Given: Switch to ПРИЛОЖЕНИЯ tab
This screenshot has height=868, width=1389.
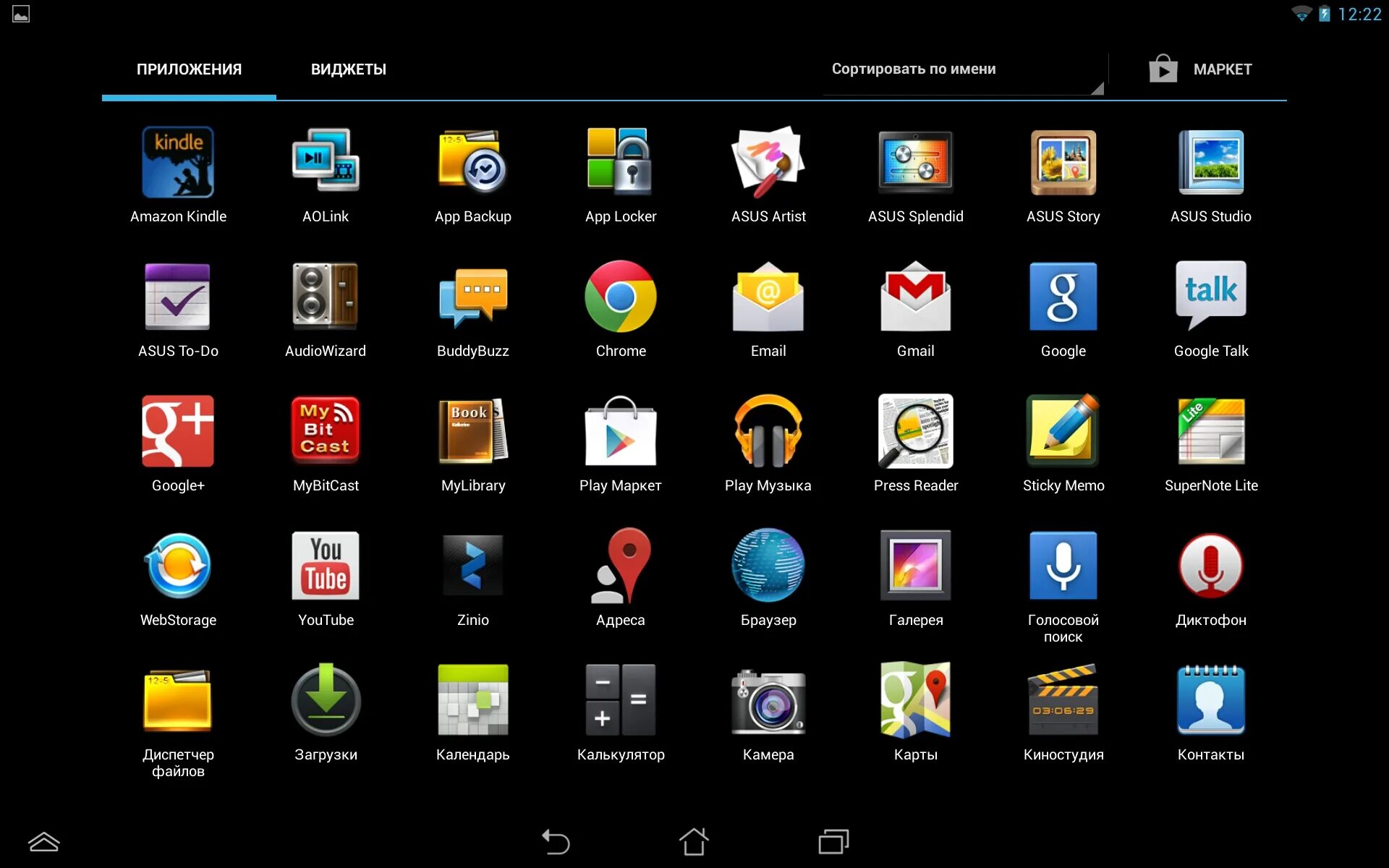Looking at the screenshot, I should pyautogui.click(x=189, y=68).
